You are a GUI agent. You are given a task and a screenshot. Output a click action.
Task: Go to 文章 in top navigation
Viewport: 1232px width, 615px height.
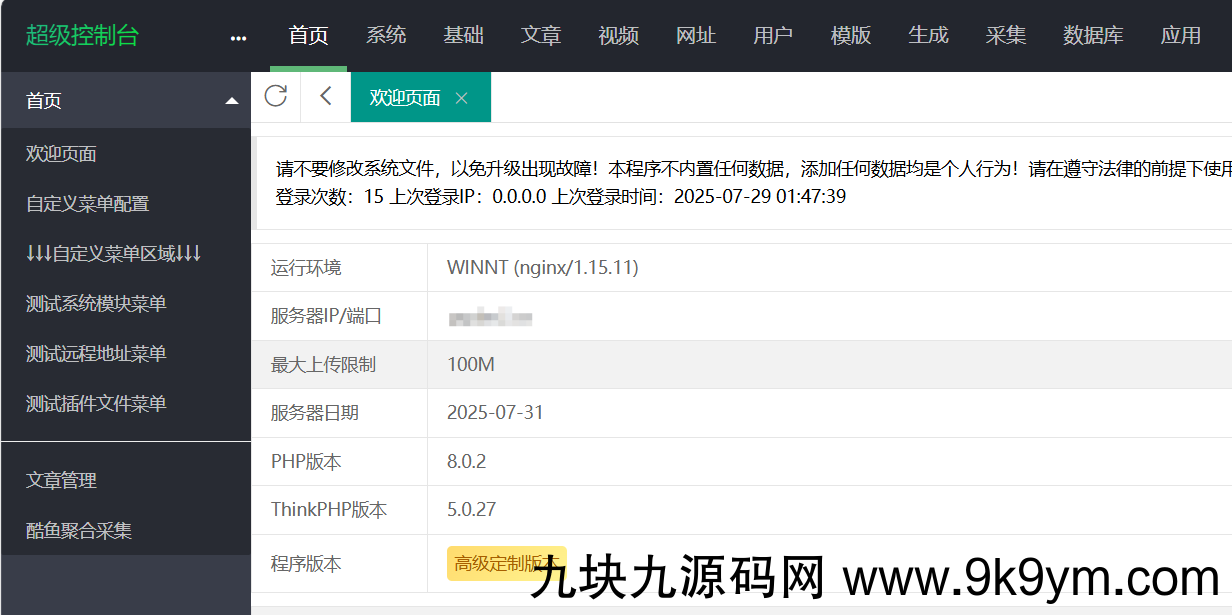click(541, 35)
